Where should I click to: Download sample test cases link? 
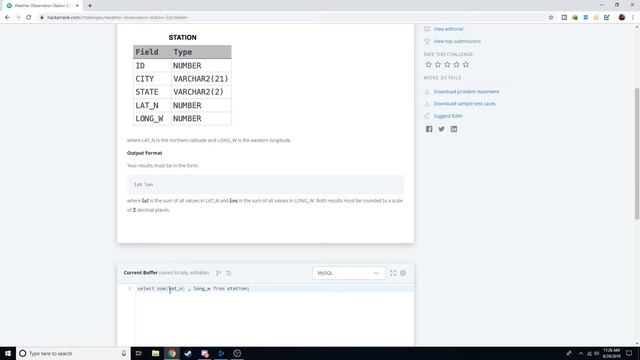(464, 104)
